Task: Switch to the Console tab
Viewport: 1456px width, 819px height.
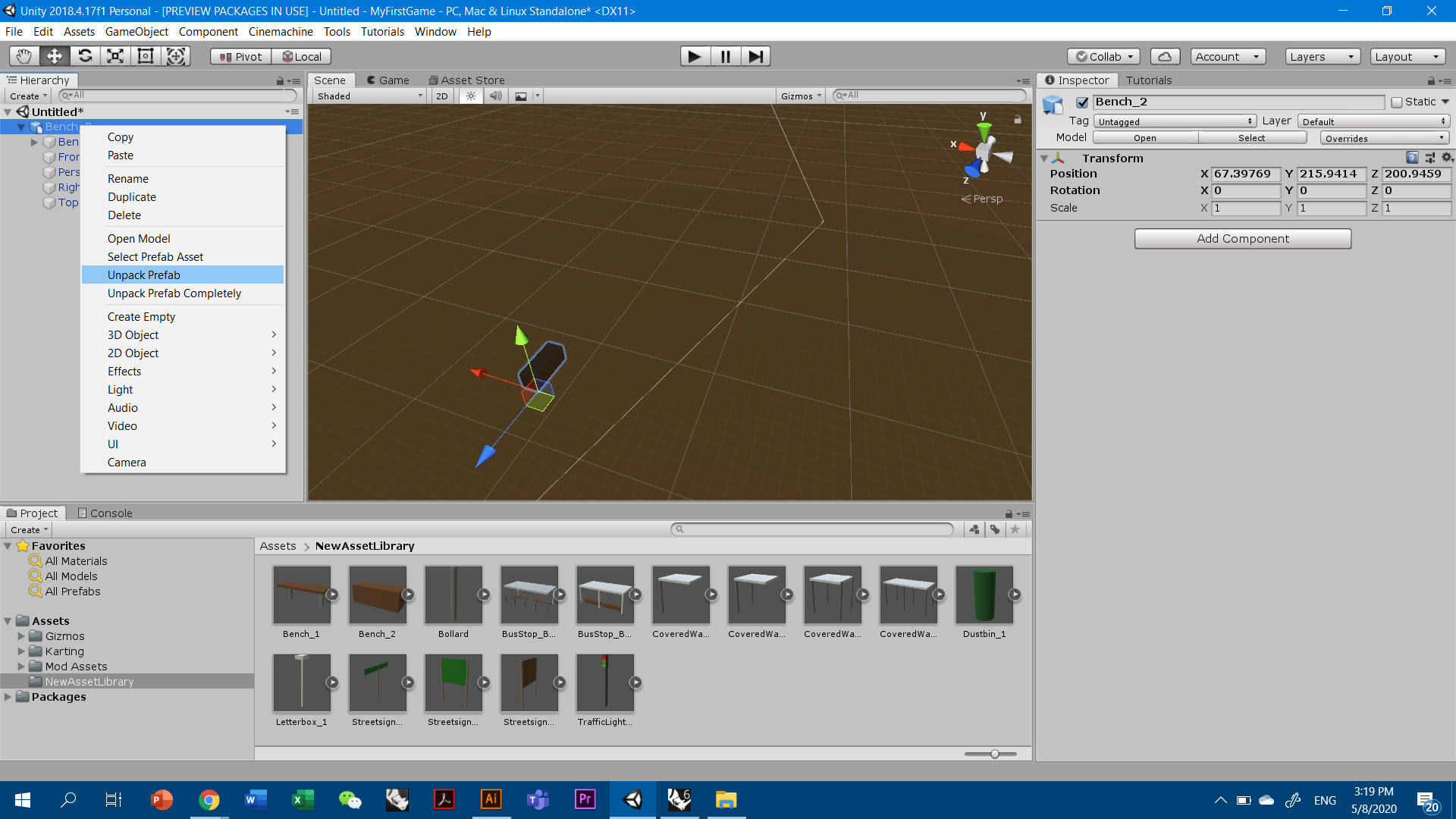Action: coord(105,513)
